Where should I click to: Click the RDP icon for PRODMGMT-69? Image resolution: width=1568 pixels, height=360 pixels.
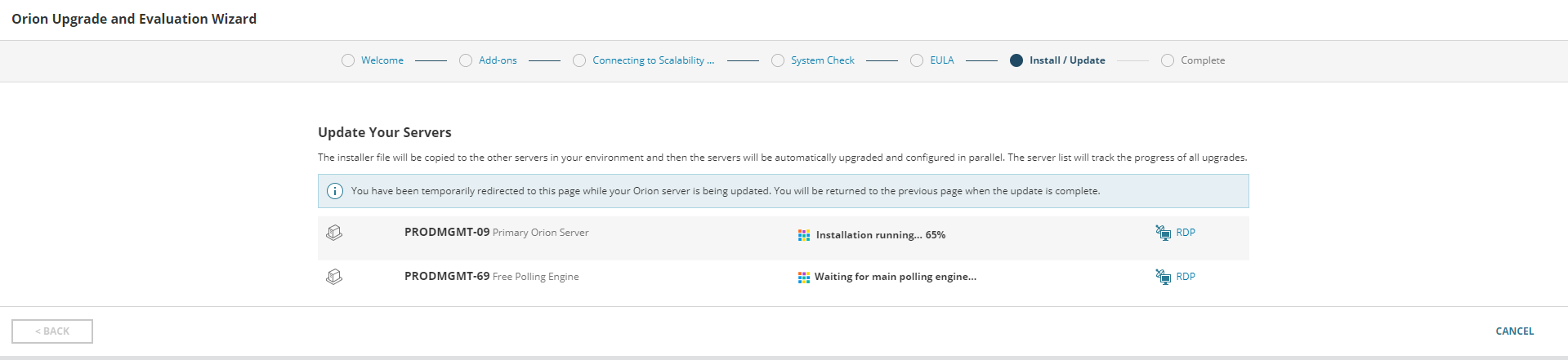coord(1163,278)
